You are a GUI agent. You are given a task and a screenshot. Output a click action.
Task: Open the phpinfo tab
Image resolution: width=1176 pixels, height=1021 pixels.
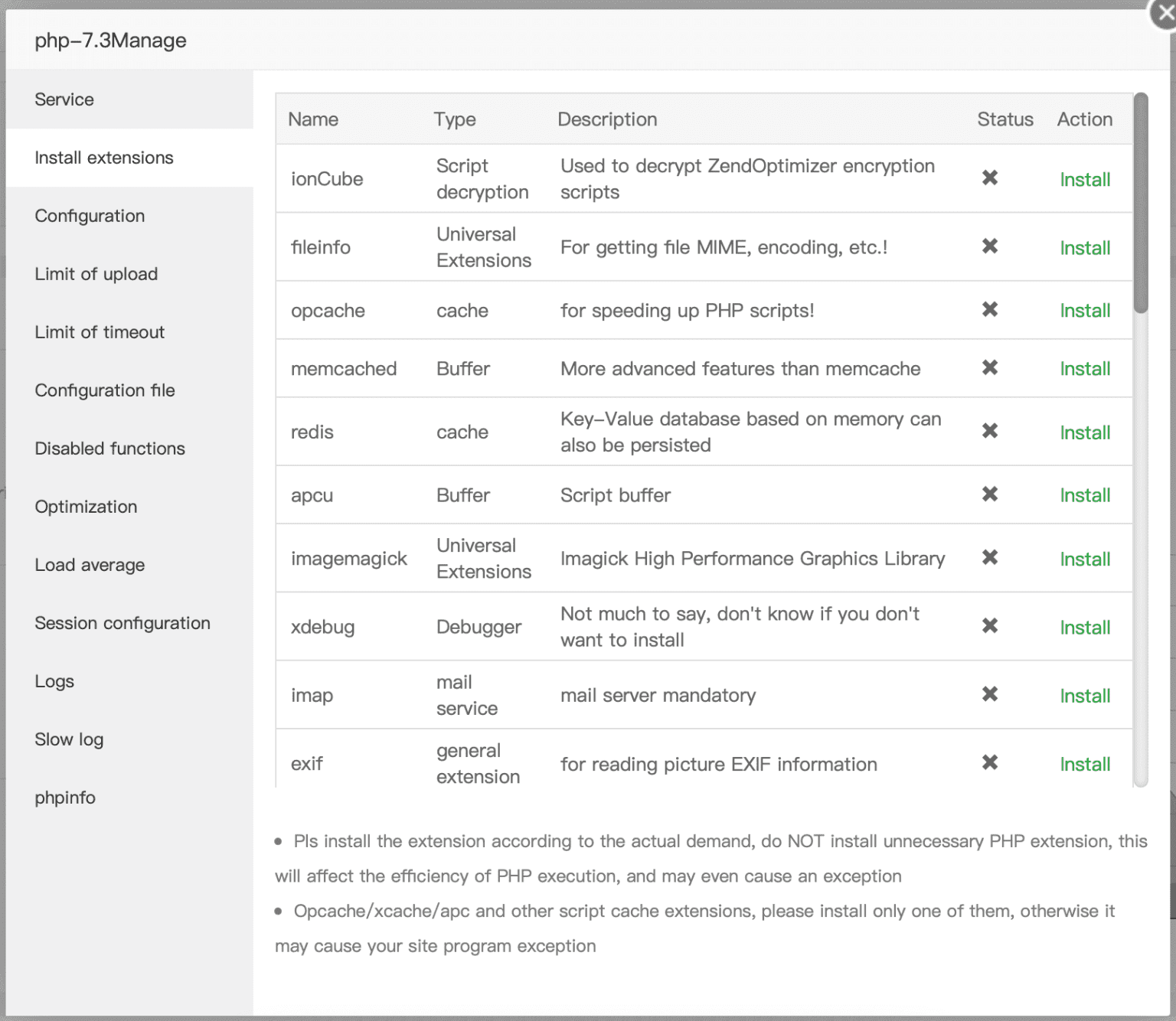[x=65, y=798]
